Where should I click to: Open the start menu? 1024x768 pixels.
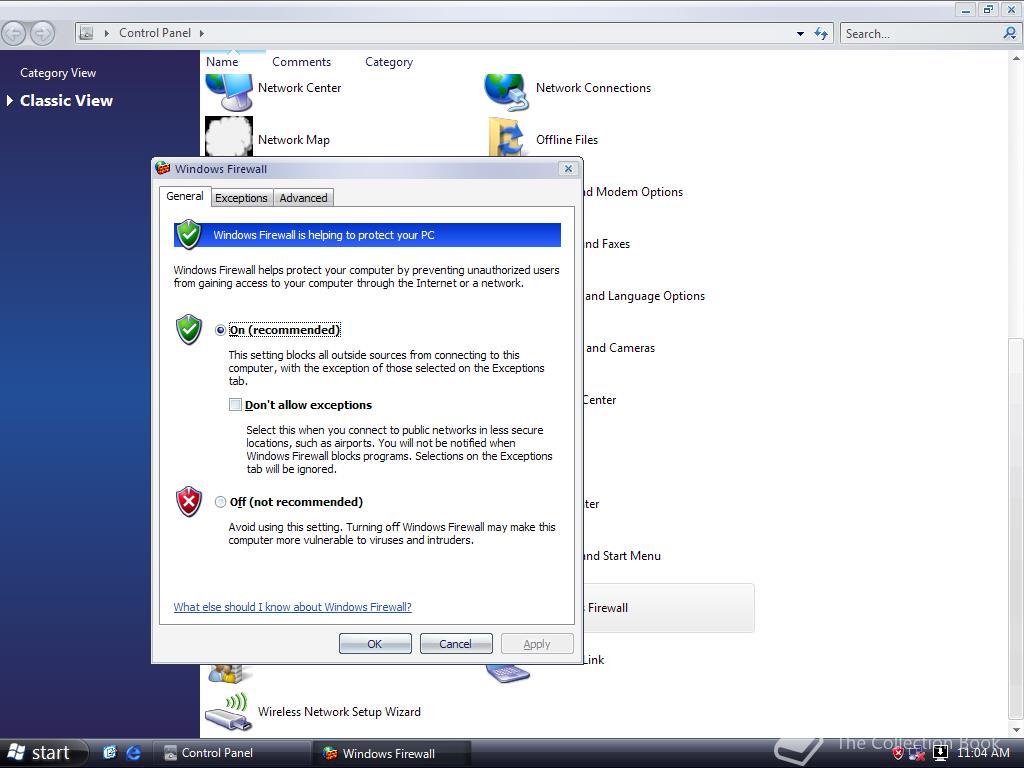(x=43, y=753)
